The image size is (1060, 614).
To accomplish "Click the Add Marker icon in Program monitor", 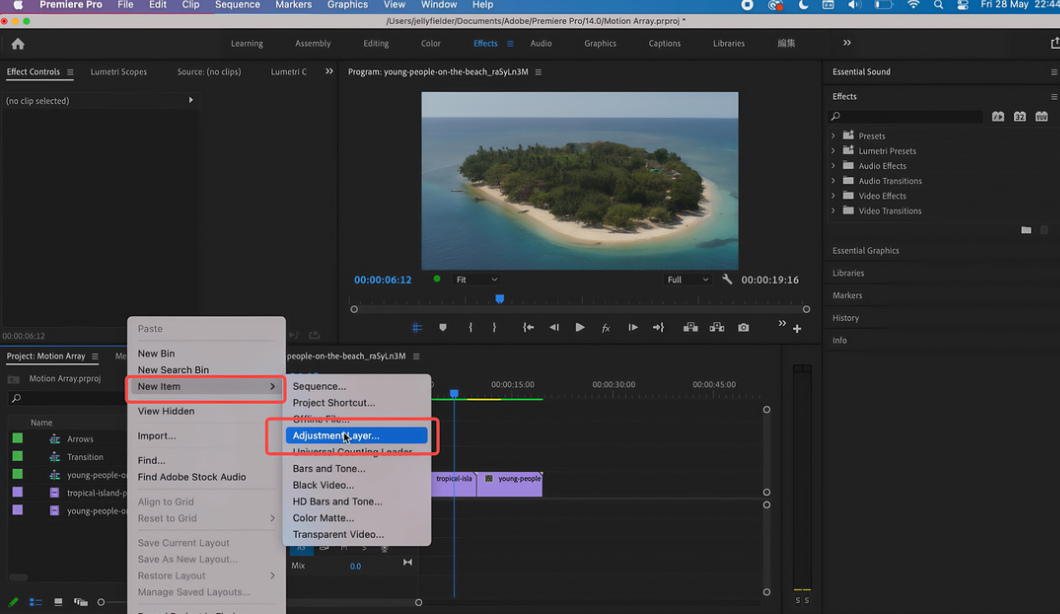I will click(x=442, y=328).
